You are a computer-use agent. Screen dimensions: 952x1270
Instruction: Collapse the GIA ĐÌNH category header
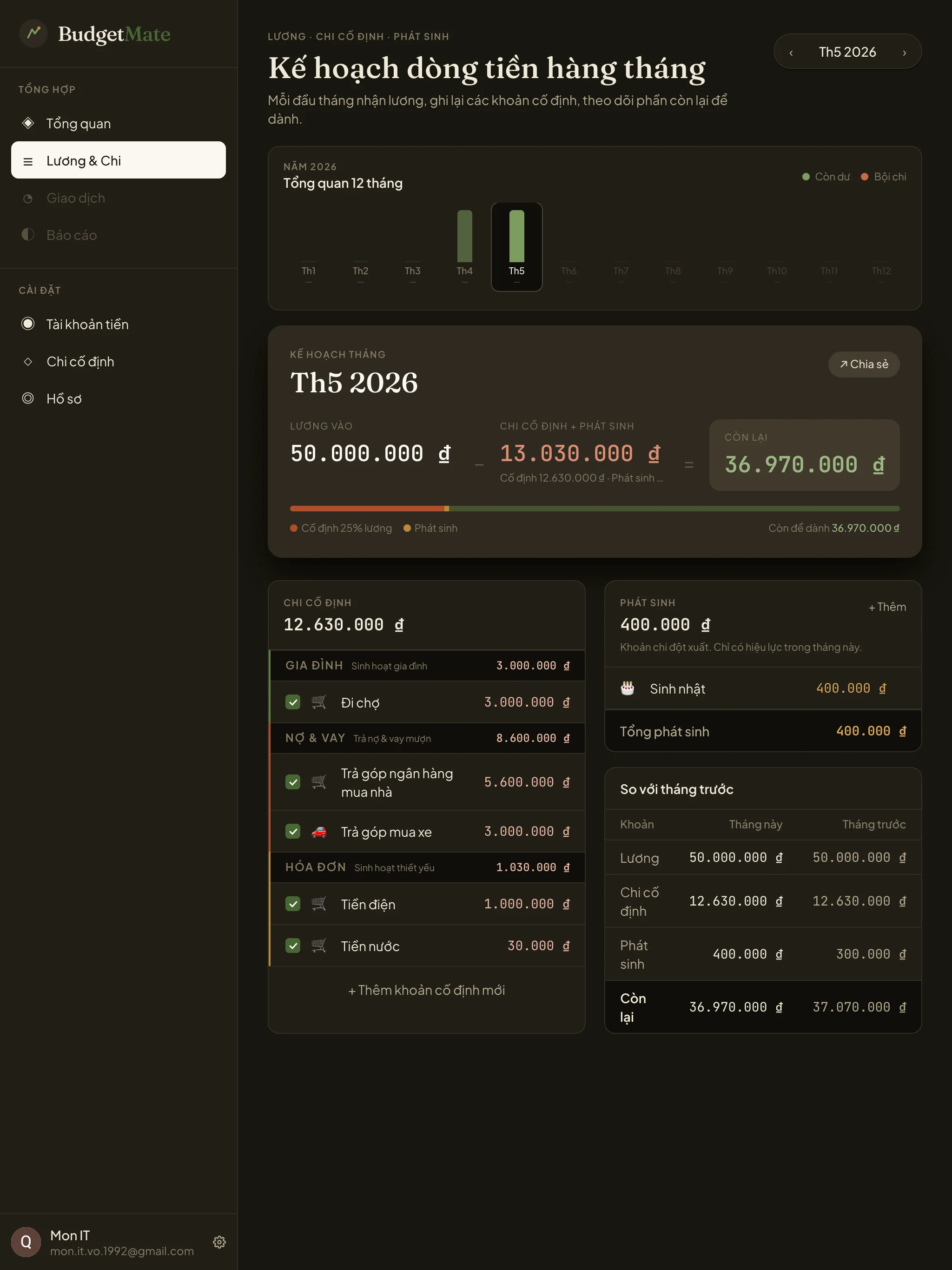tap(427, 665)
